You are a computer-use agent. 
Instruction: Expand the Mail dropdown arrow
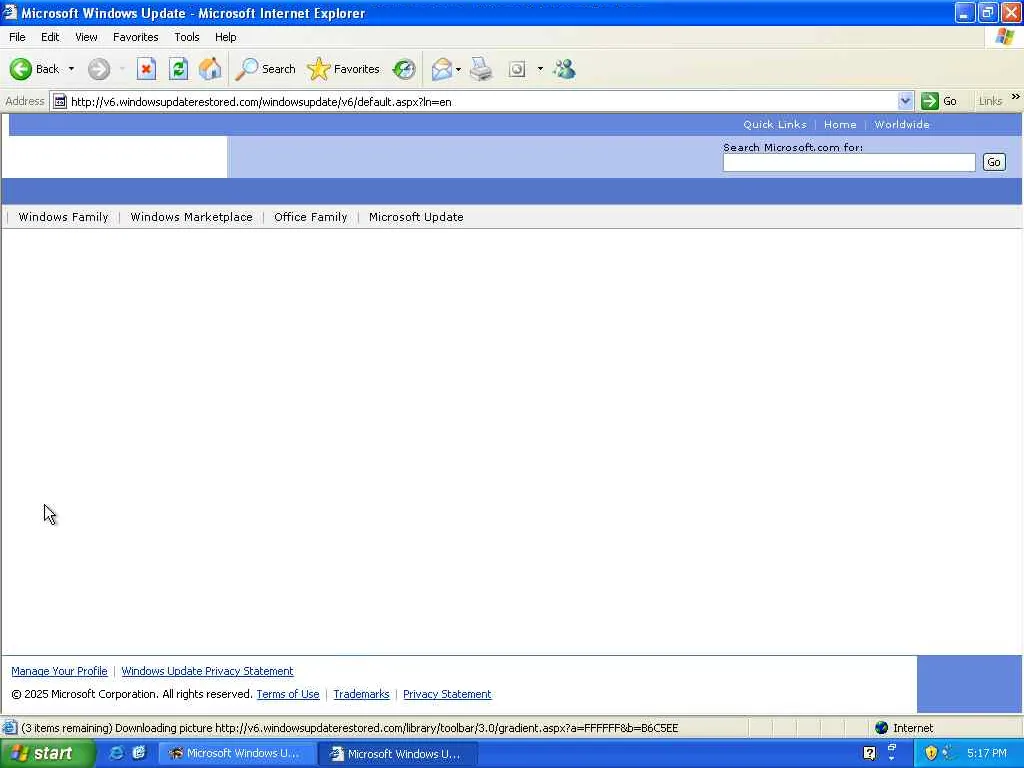458,69
